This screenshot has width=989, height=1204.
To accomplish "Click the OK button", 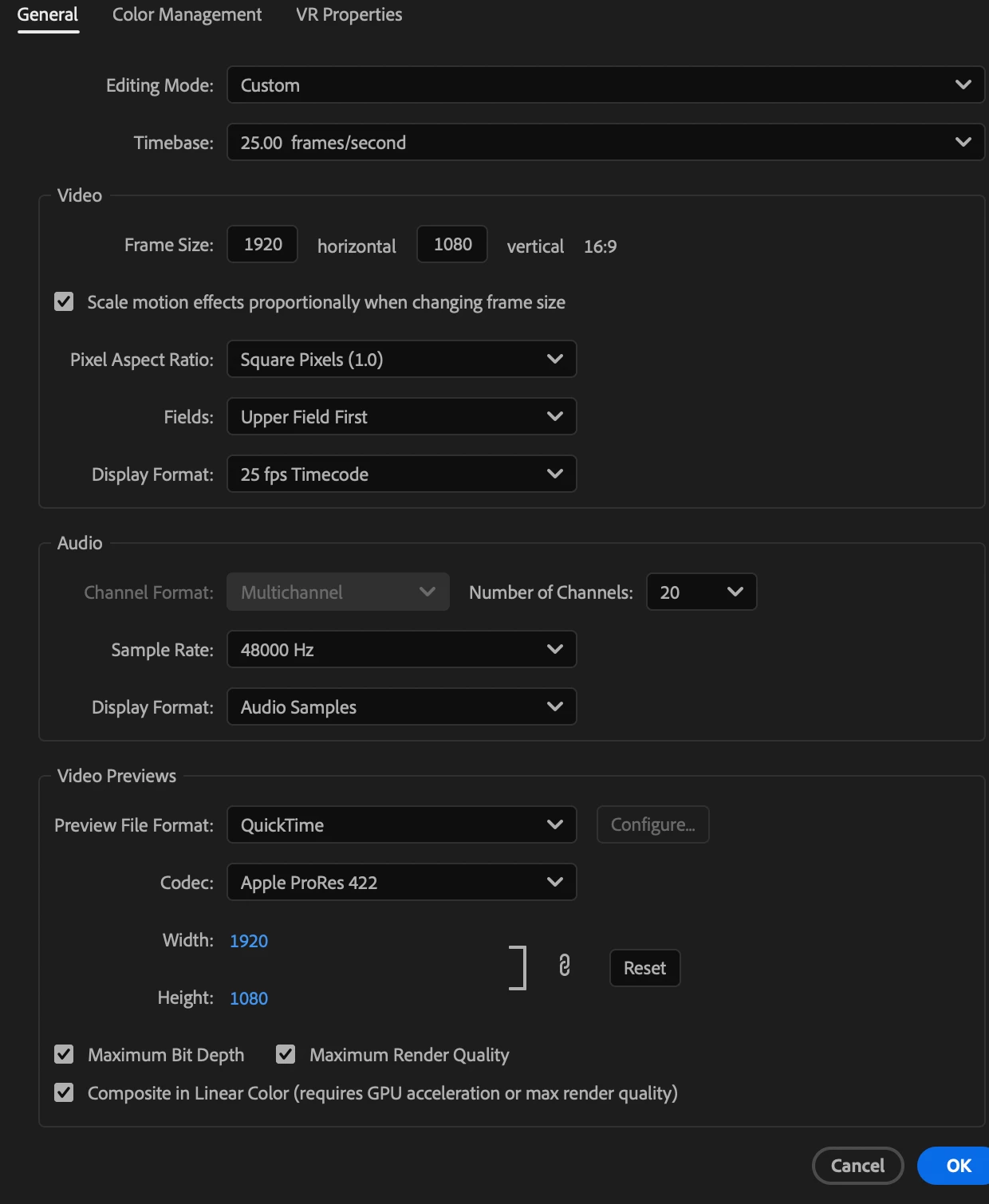I will coord(958,1166).
